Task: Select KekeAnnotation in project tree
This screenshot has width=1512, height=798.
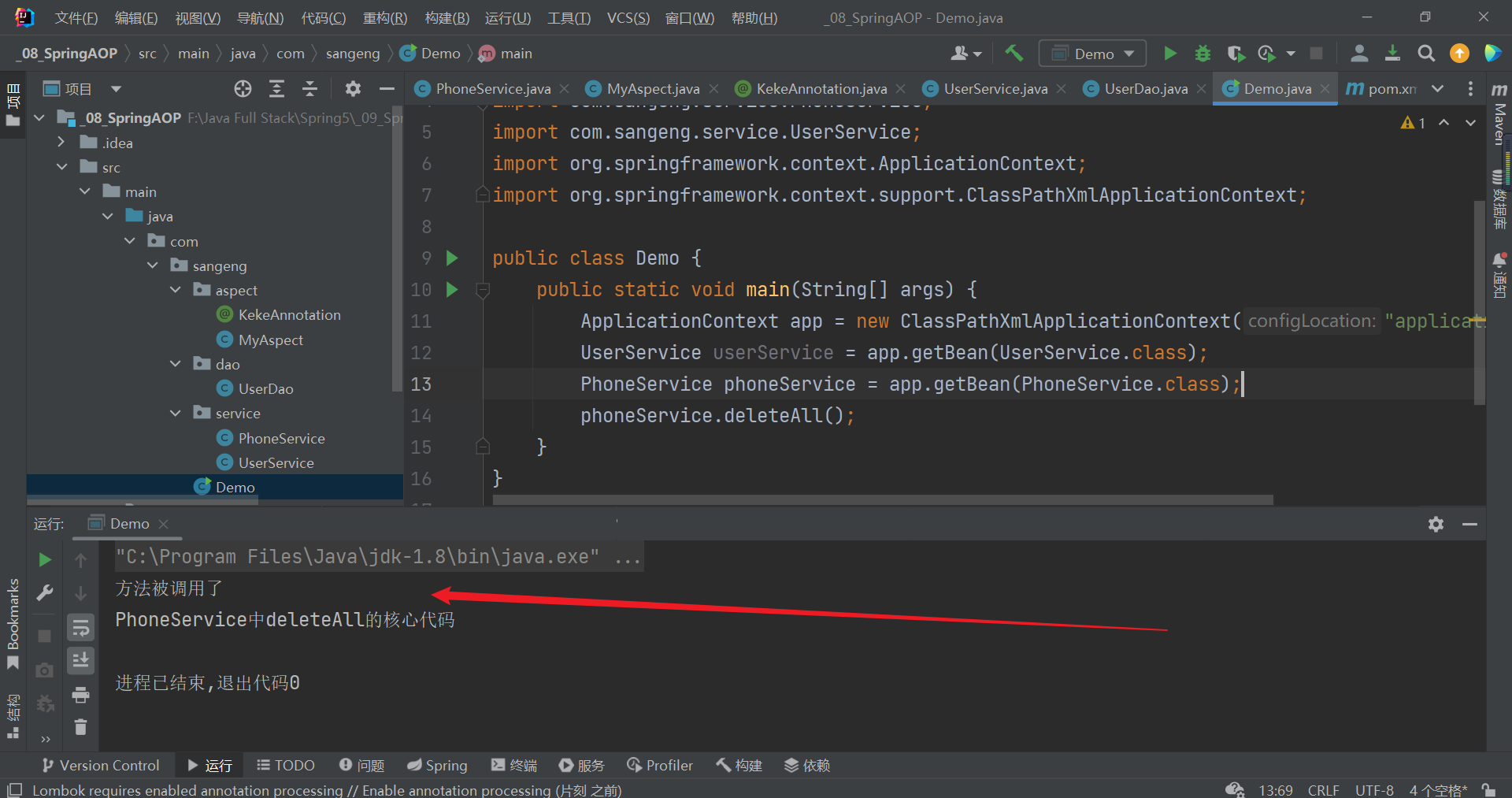Action: pos(289,315)
